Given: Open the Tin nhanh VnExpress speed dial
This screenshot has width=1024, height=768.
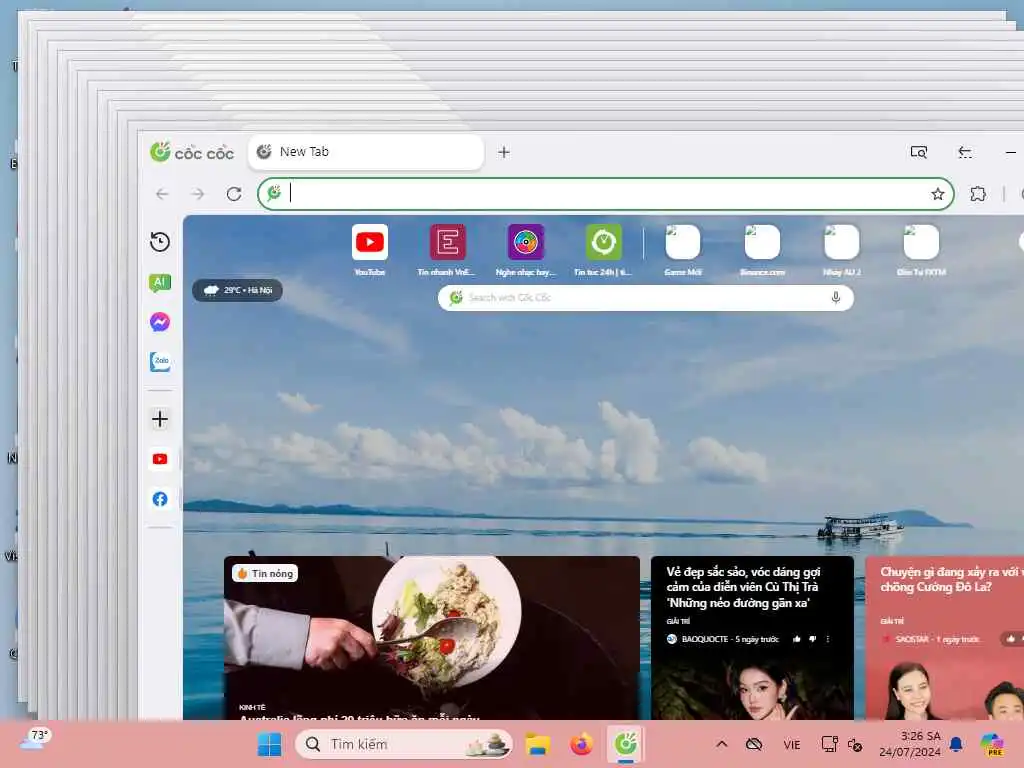Looking at the screenshot, I should [x=447, y=249].
